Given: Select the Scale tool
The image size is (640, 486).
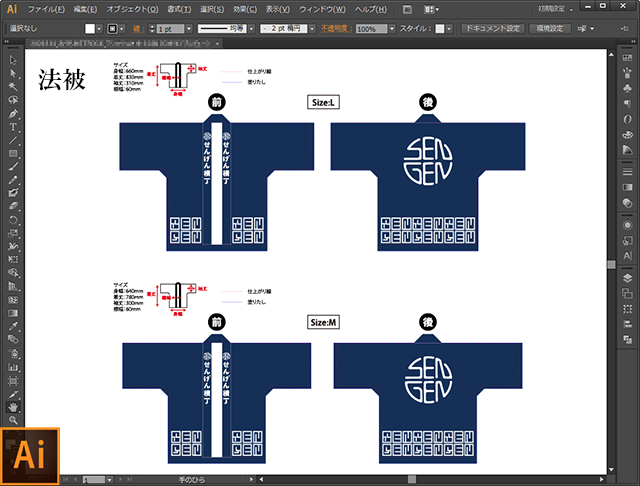Looking at the screenshot, I should (x=13, y=233).
